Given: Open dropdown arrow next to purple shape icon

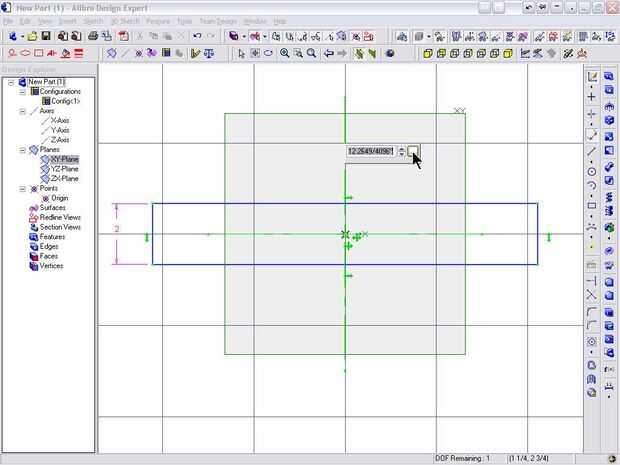Looking at the screenshot, I should click(x=244, y=37).
